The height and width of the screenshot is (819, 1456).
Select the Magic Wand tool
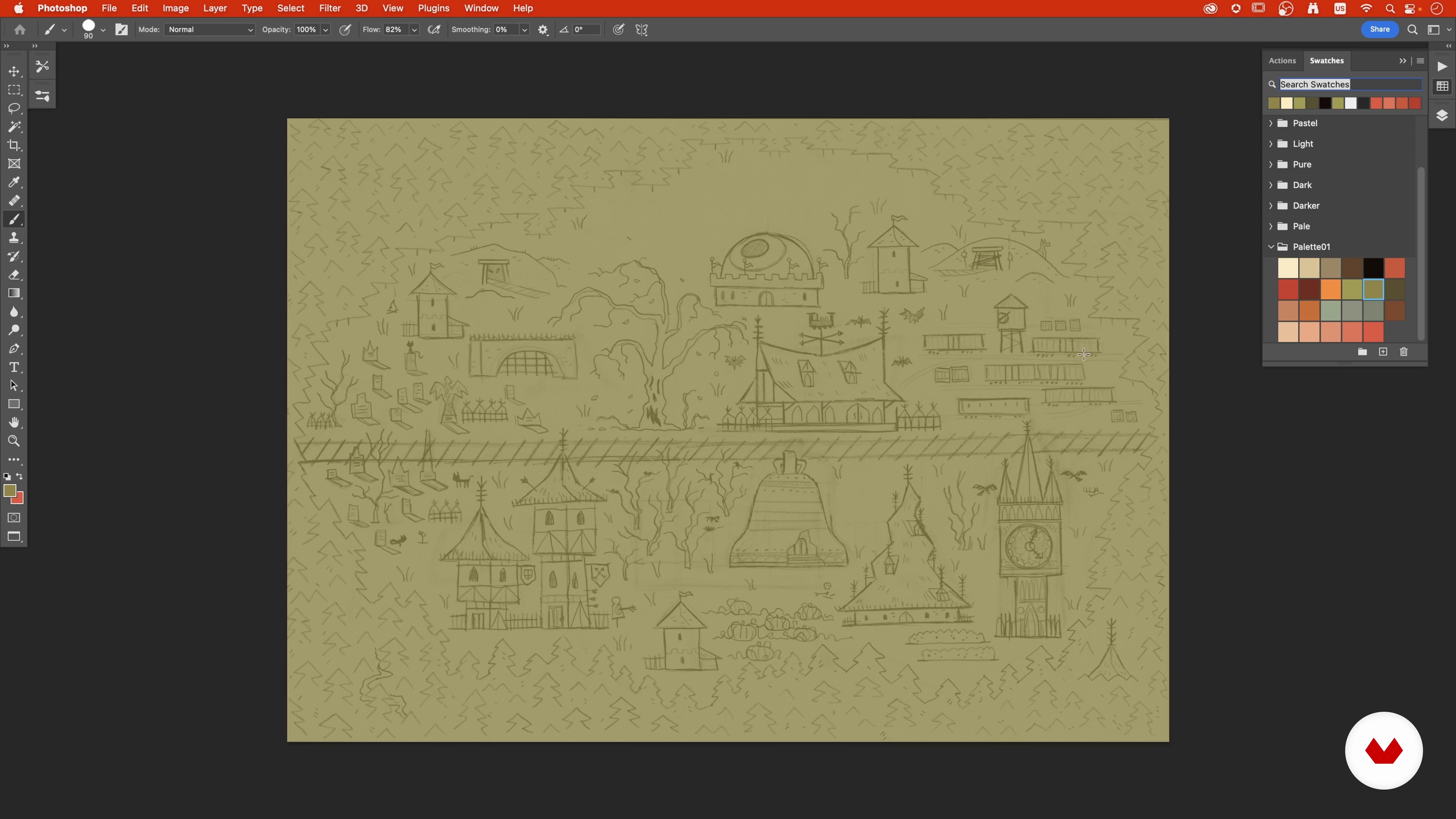pyautogui.click(x=14, y=127)
